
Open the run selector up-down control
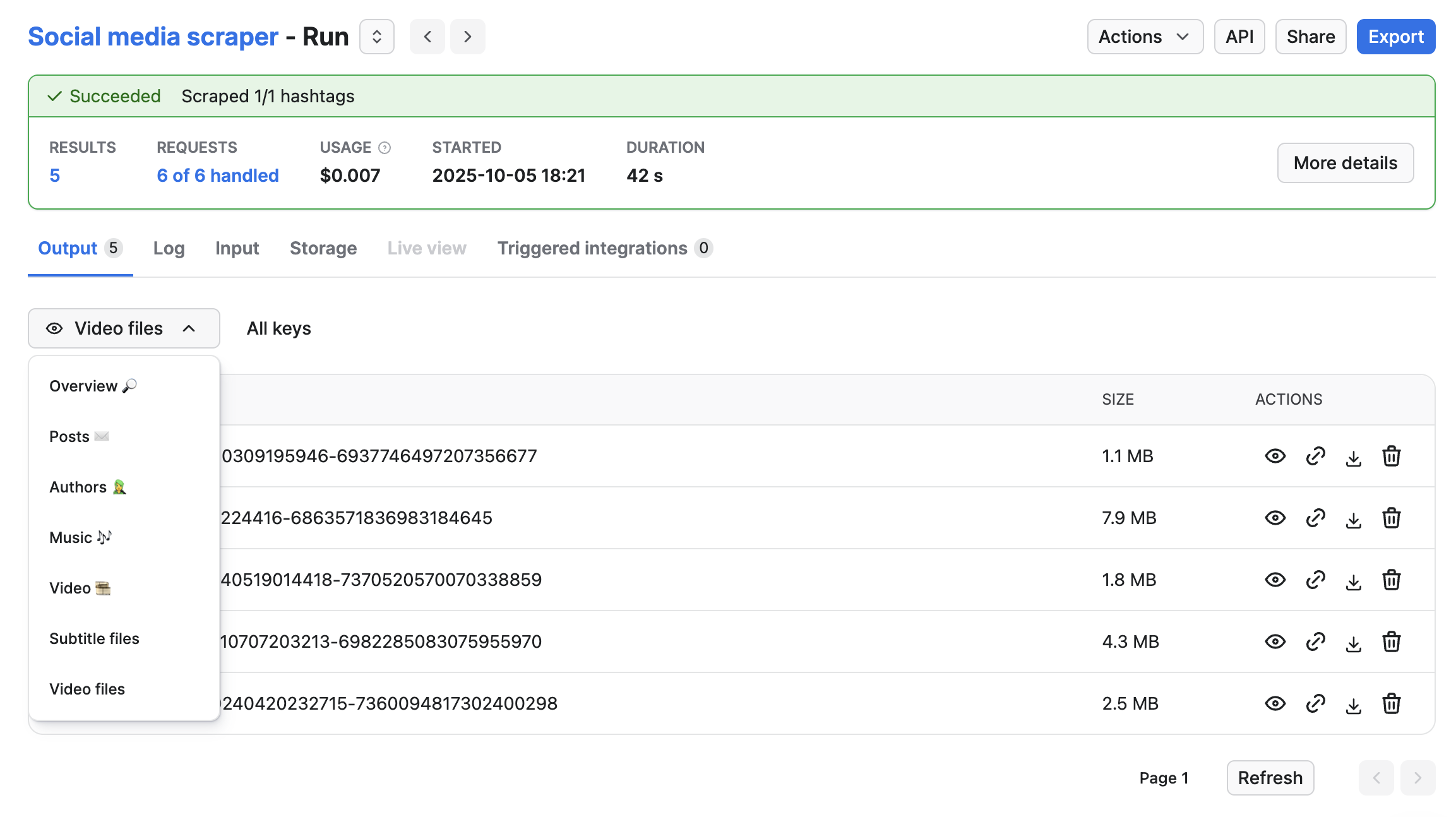coord(377,37)
